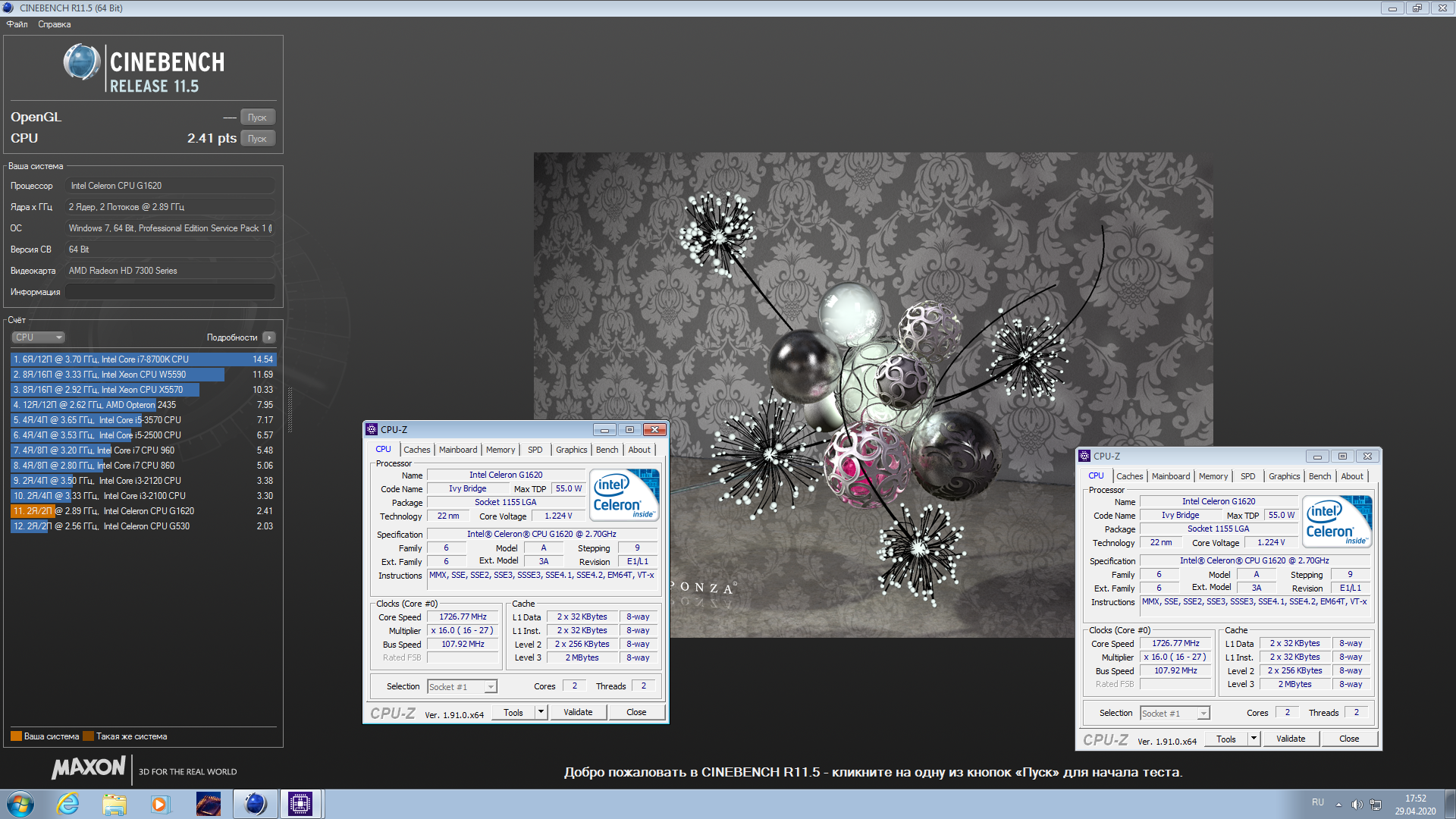Open Start menu via Windows orb

coord(20,804)
